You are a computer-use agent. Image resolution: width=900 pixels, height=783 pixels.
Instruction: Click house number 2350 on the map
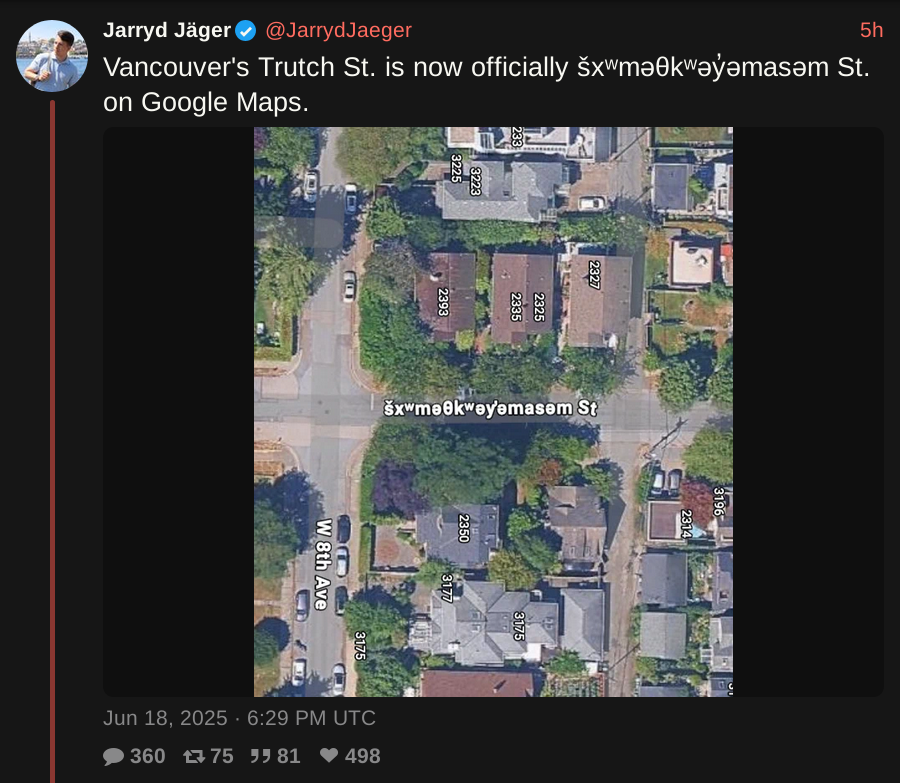464,528
